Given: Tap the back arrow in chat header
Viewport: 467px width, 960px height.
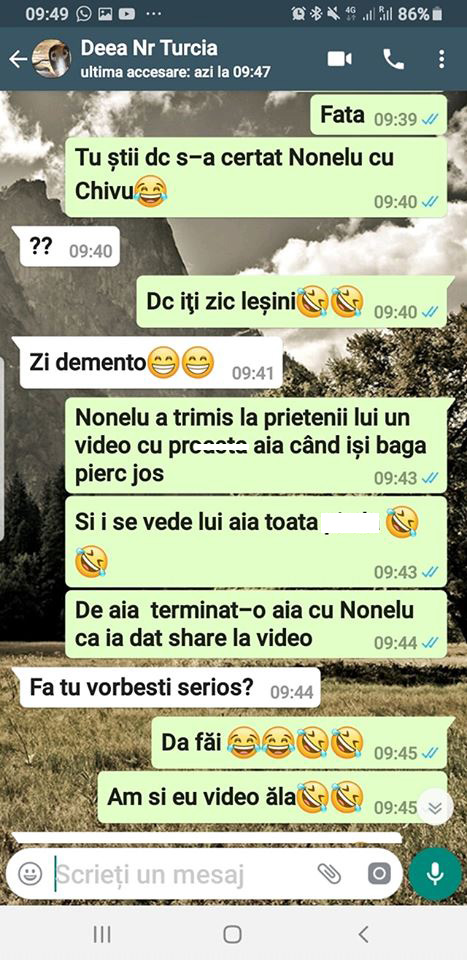Looking at the screenshot, I should 18,59.
